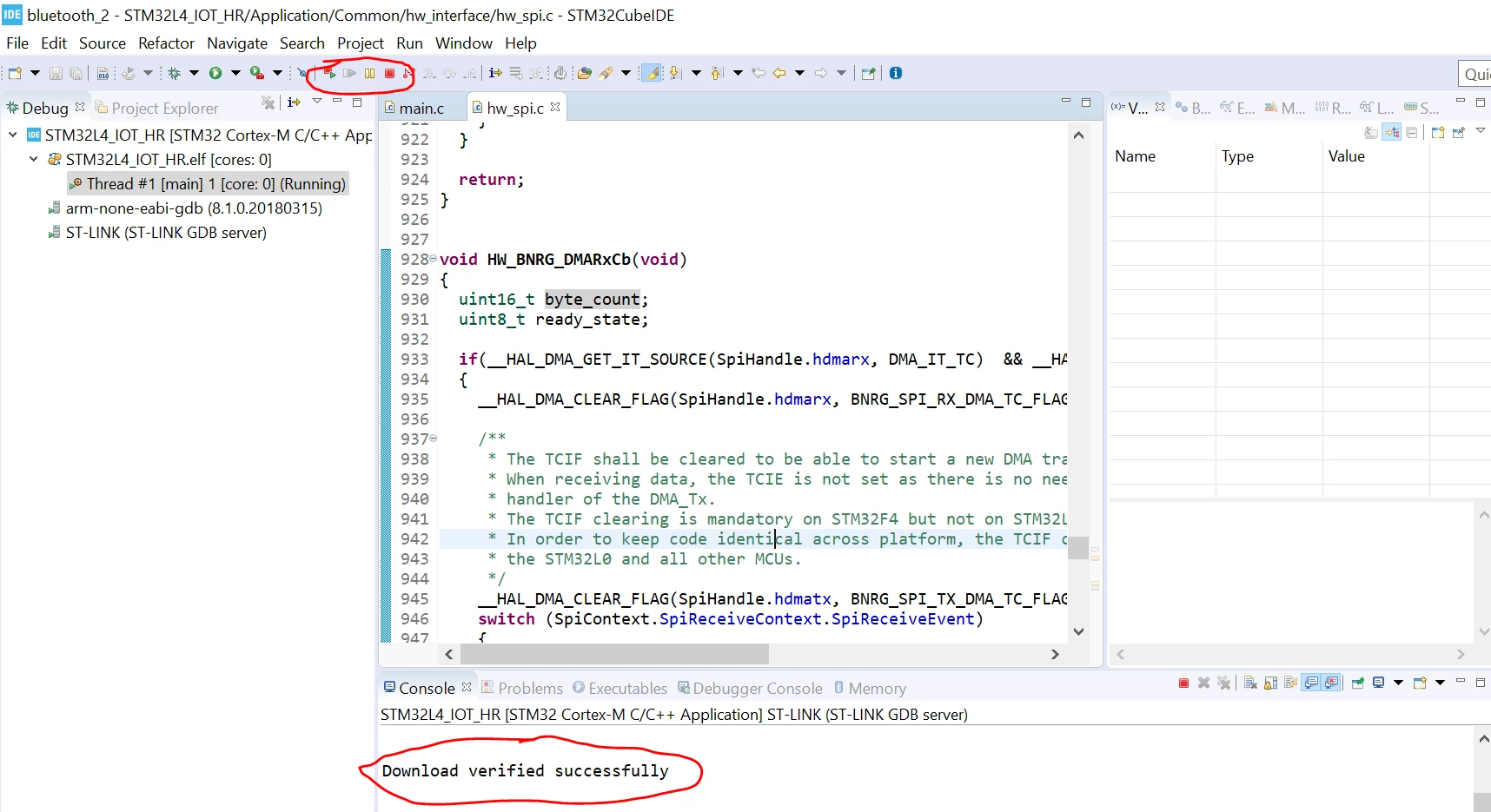Viewport: 1491px width, 812px height.
Task: Click the editor vertical scroll down arrow
Action: click(1078, 631)
